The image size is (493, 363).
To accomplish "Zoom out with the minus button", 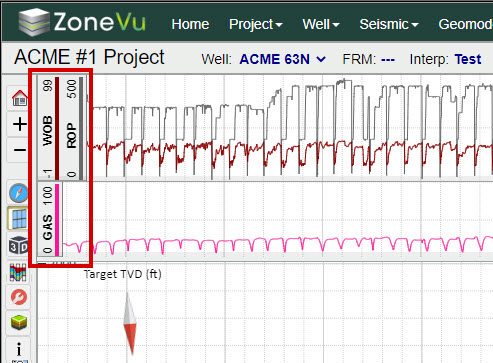I will (20, 150).
